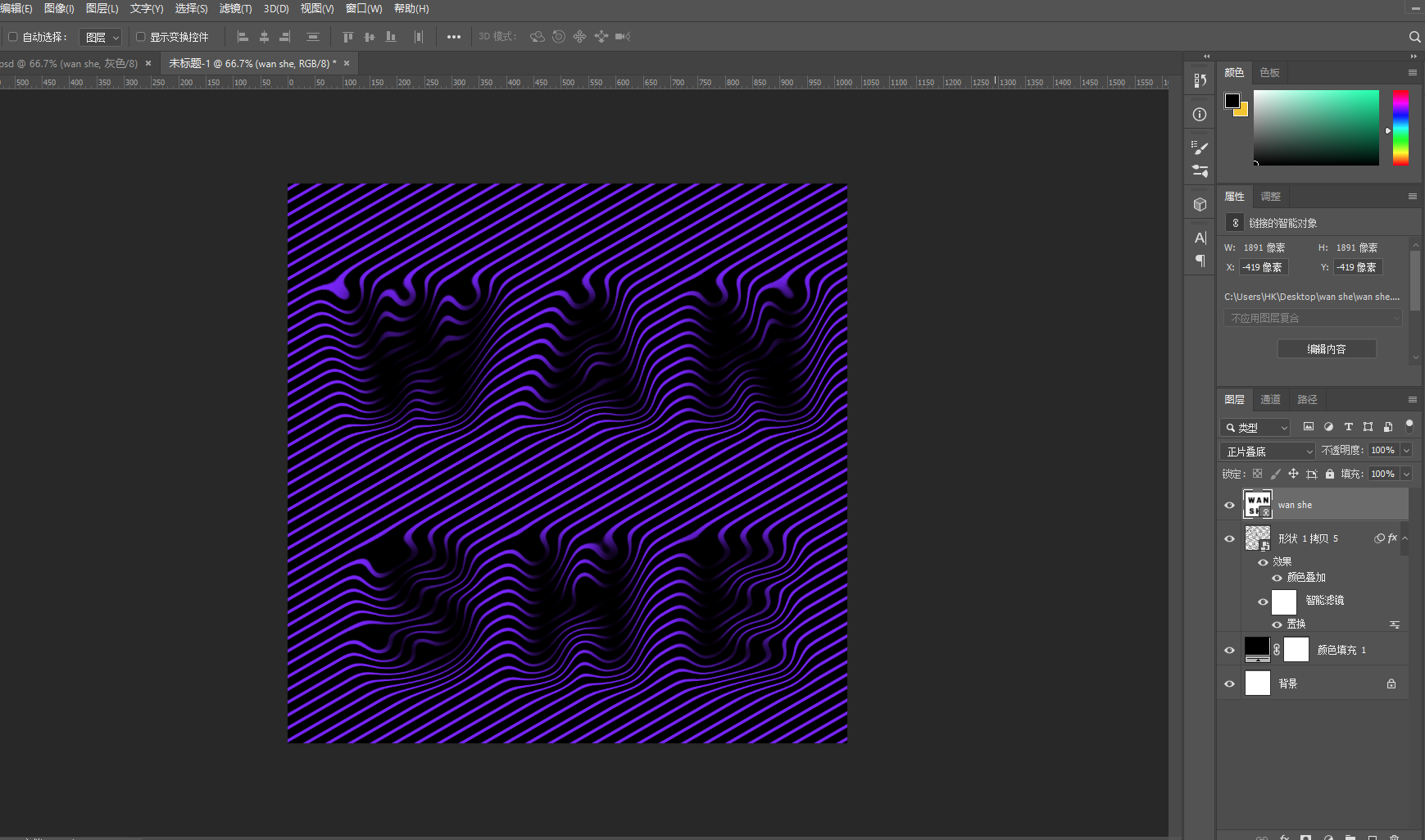Align horizontal centers in options bar
This screenshot has height=840, width=1425.
pos(264,37)
